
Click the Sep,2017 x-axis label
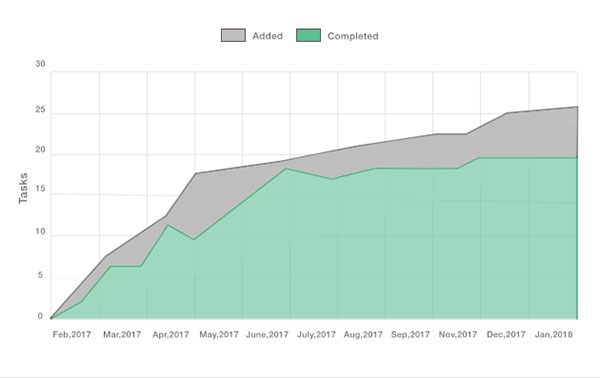410,334
